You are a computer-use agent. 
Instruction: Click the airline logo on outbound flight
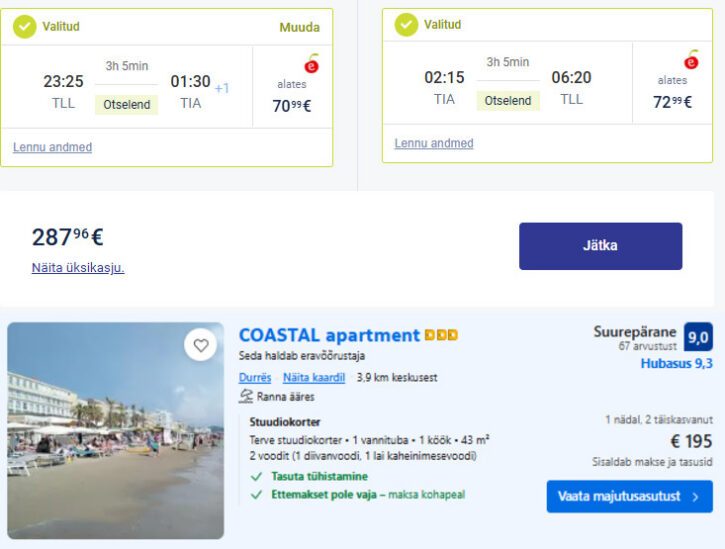pyautogui.click(x=312, y=64)
